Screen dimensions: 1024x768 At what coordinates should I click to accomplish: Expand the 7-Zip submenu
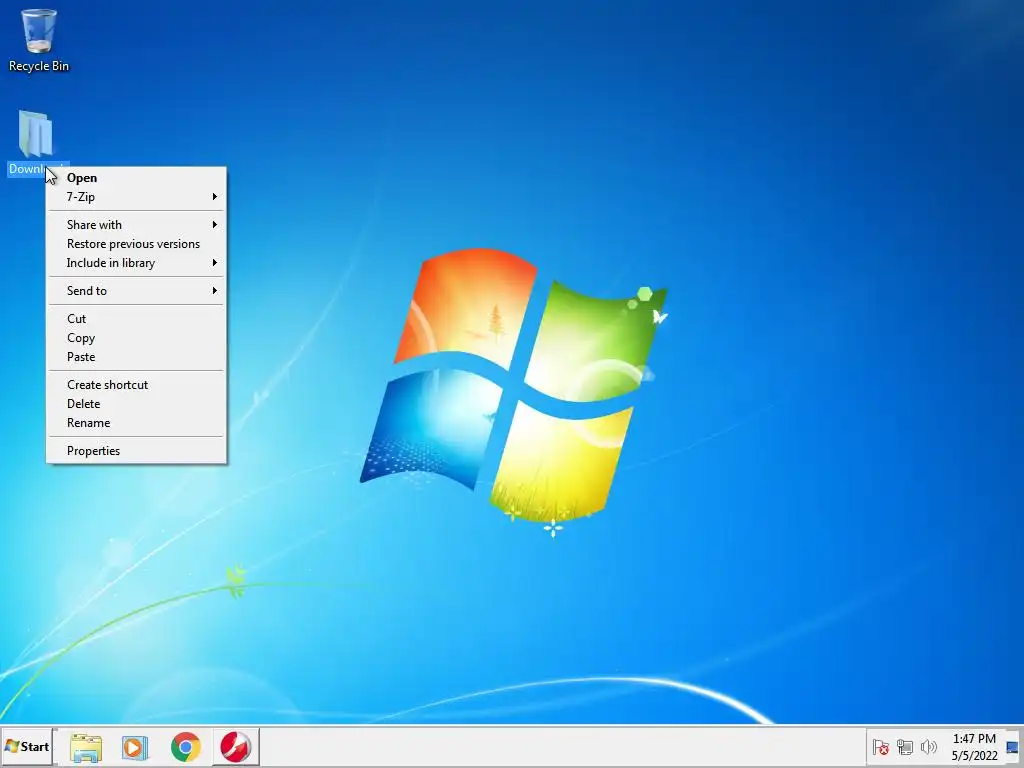(x=136, y=197)
